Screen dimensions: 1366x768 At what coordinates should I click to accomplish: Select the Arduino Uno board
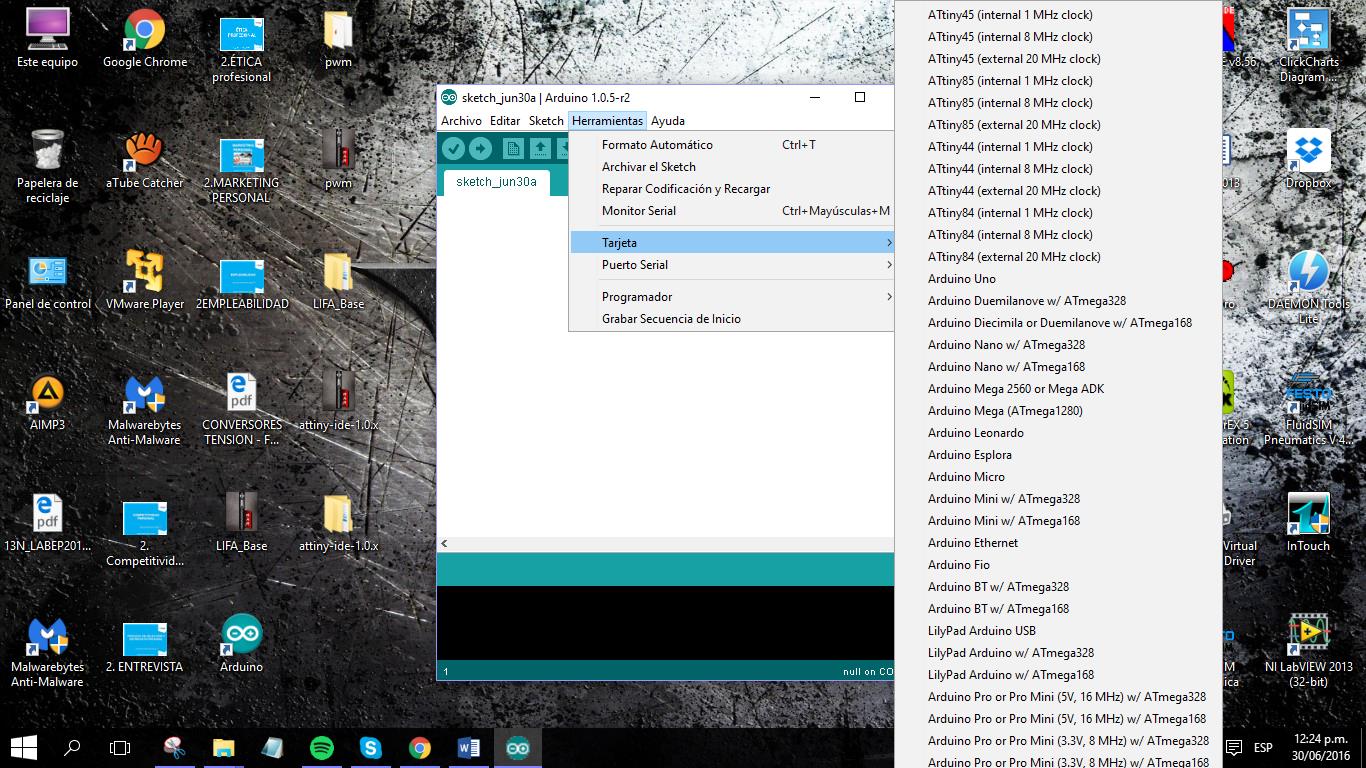pyautogui.click(x=1058, y=279)
